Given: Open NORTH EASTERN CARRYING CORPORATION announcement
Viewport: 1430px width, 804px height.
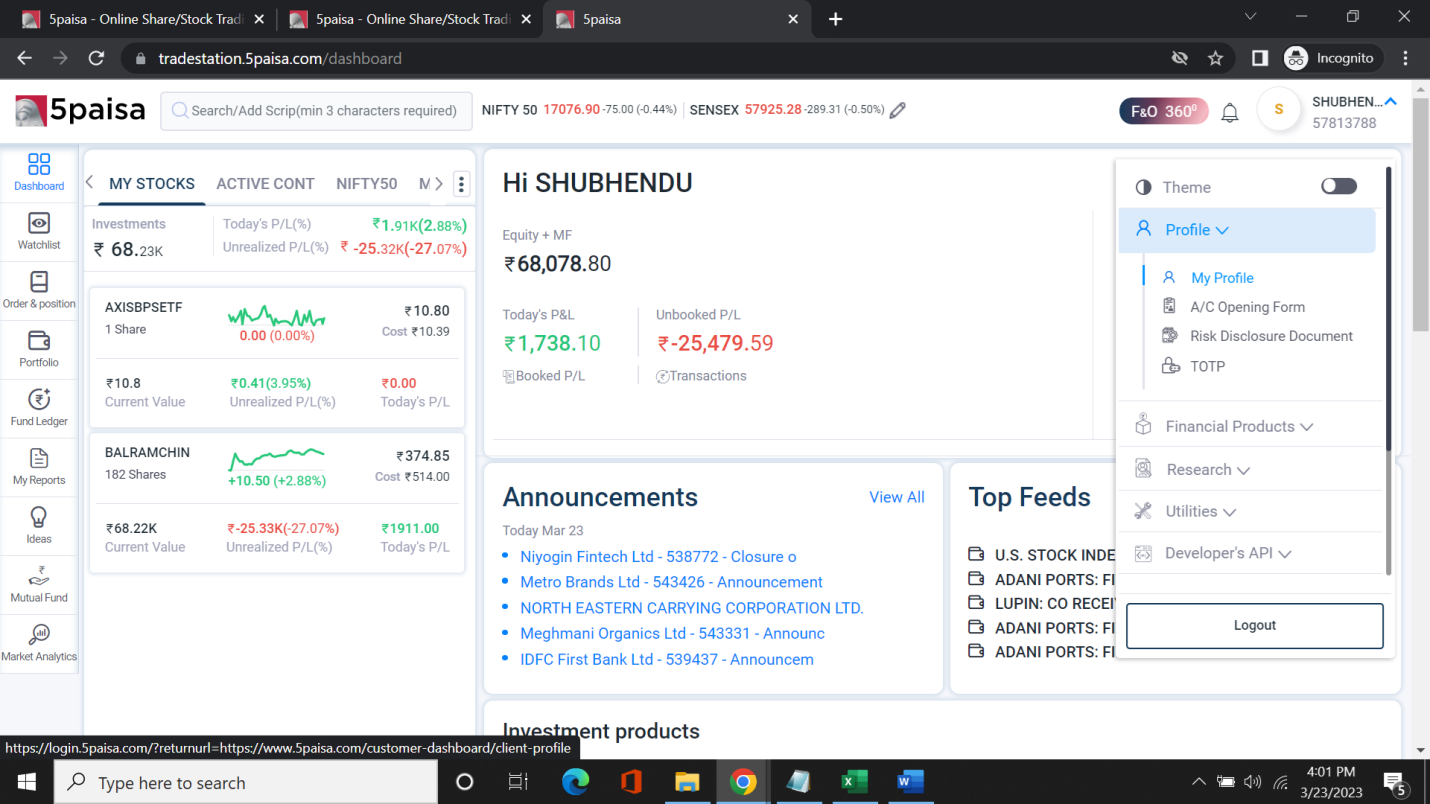Looking at the screenshot, I should [x=691, y=608].
